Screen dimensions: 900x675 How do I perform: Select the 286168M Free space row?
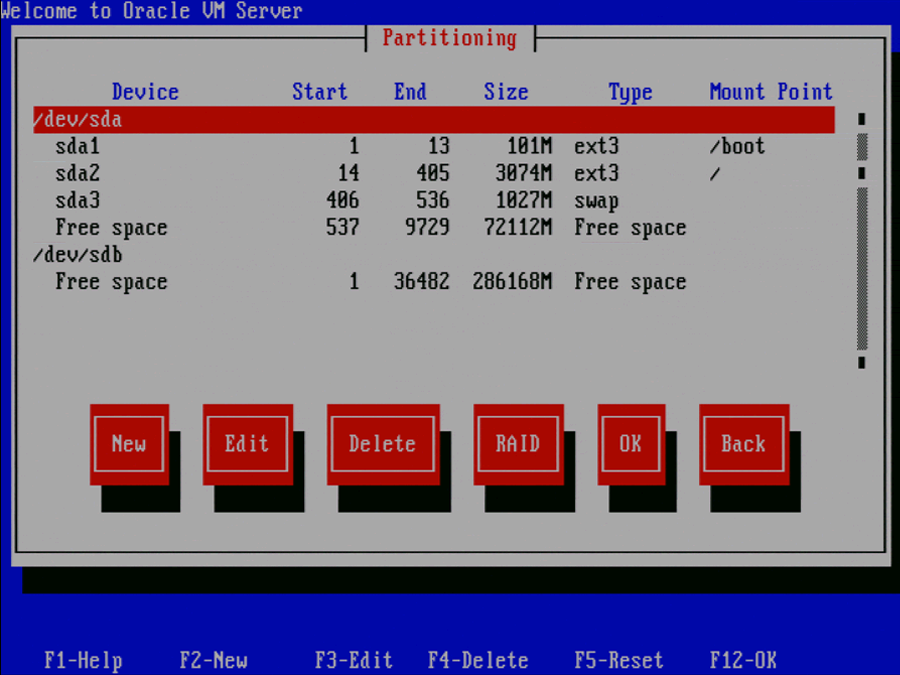[x=434, y=281]
